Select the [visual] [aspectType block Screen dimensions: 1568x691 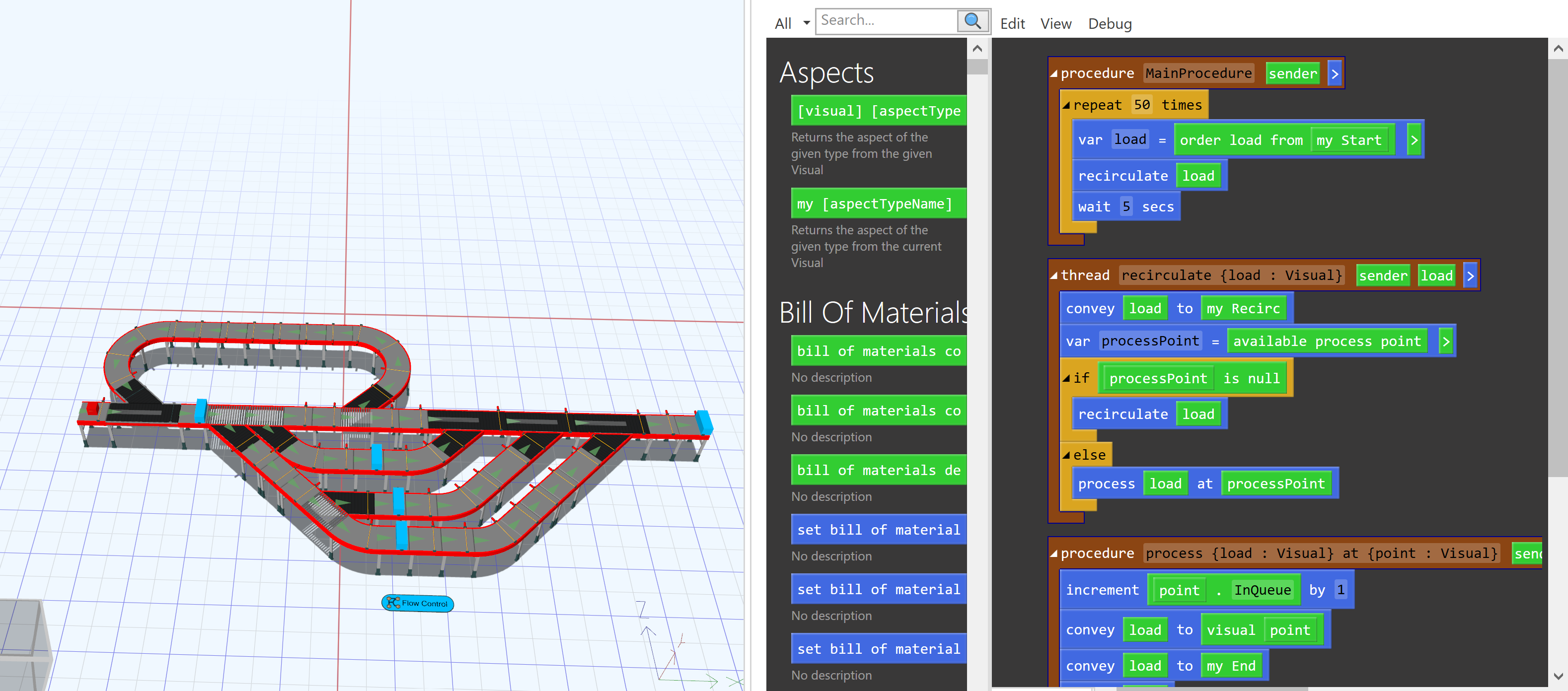coord(878,111)
